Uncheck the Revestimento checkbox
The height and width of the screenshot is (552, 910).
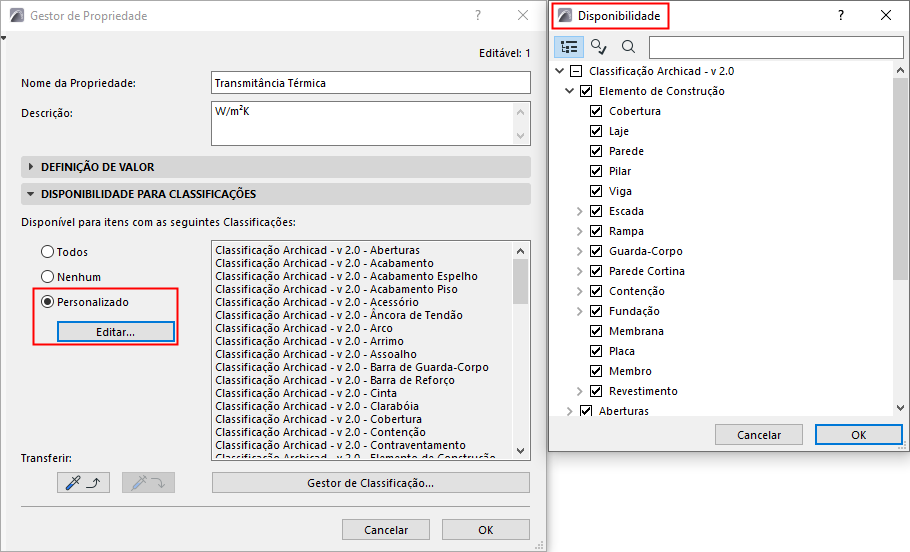(x=596, y=391)
